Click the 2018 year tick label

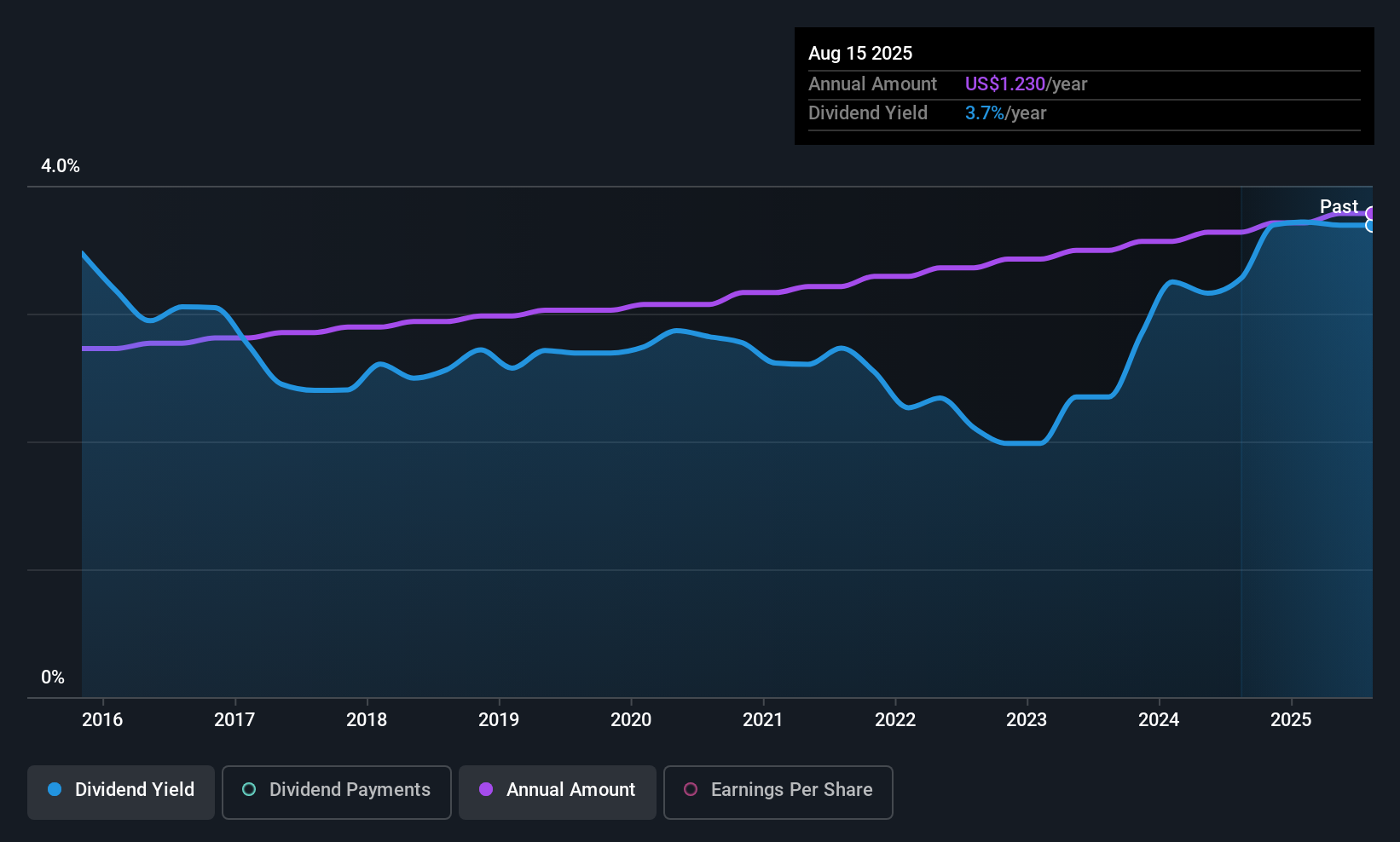(367, 719)
